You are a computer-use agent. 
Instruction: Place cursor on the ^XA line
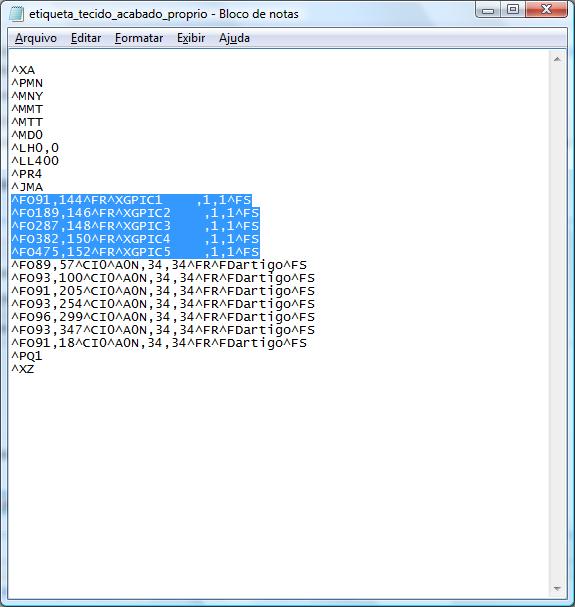(23, 70)
